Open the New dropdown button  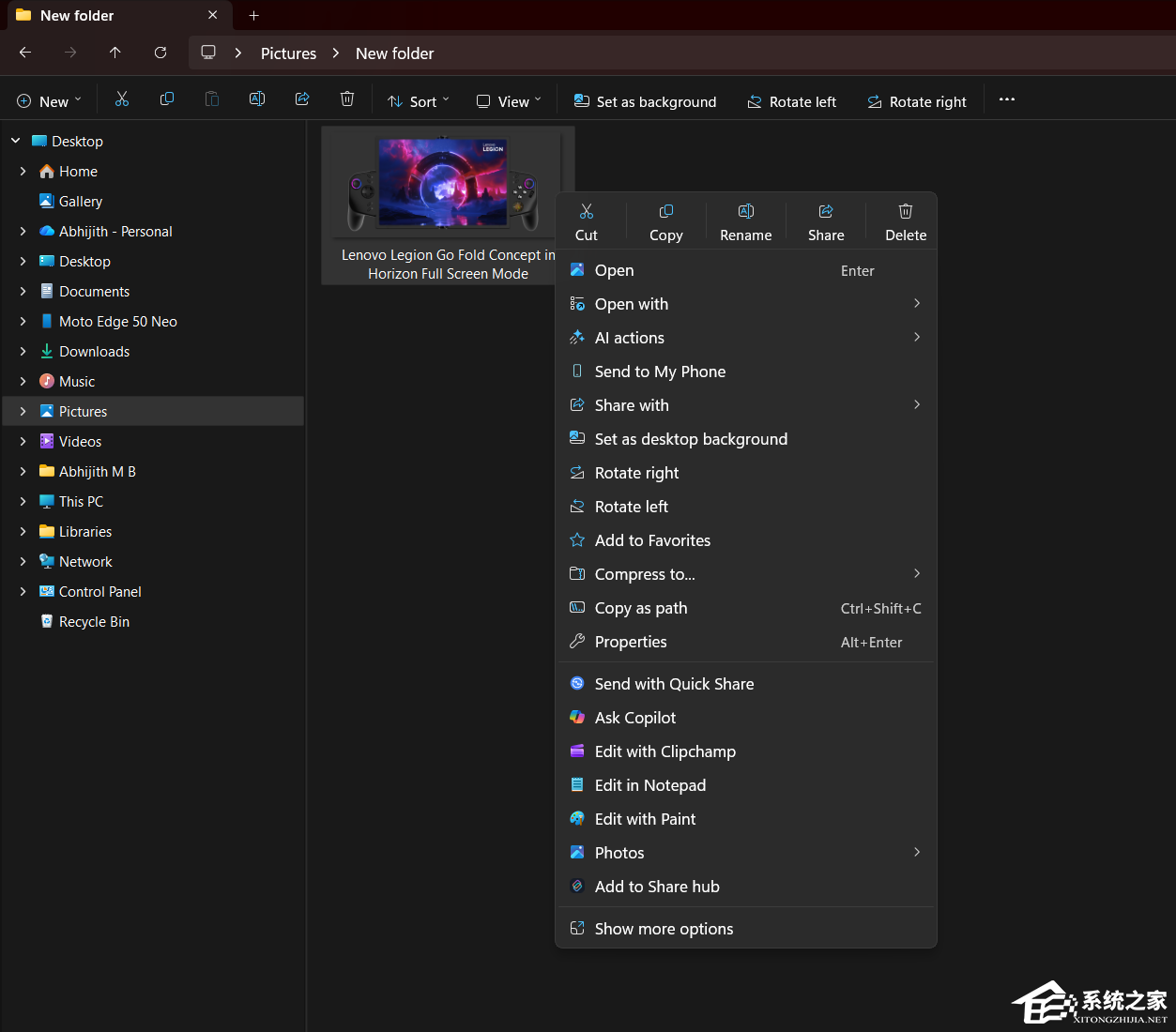click(50, 100)
